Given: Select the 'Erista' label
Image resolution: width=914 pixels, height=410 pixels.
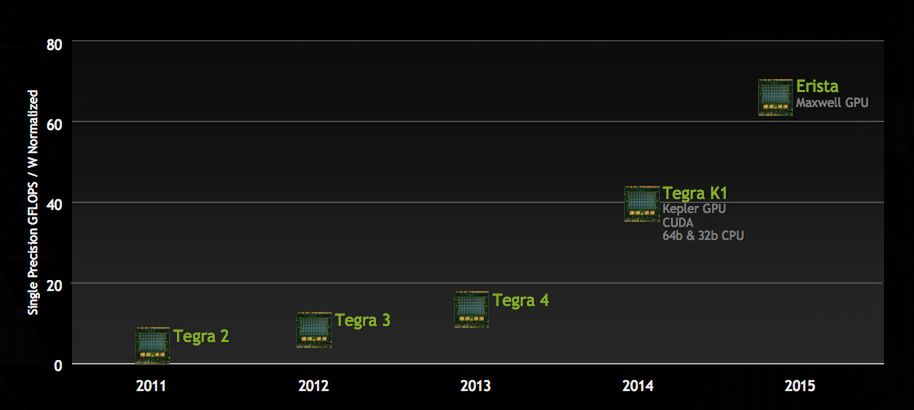Looking at the screenshot, I should [x=817, y=86].
